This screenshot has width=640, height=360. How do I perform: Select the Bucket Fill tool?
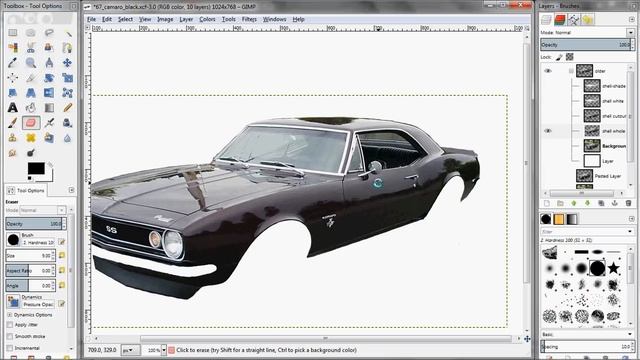(31, 107)
